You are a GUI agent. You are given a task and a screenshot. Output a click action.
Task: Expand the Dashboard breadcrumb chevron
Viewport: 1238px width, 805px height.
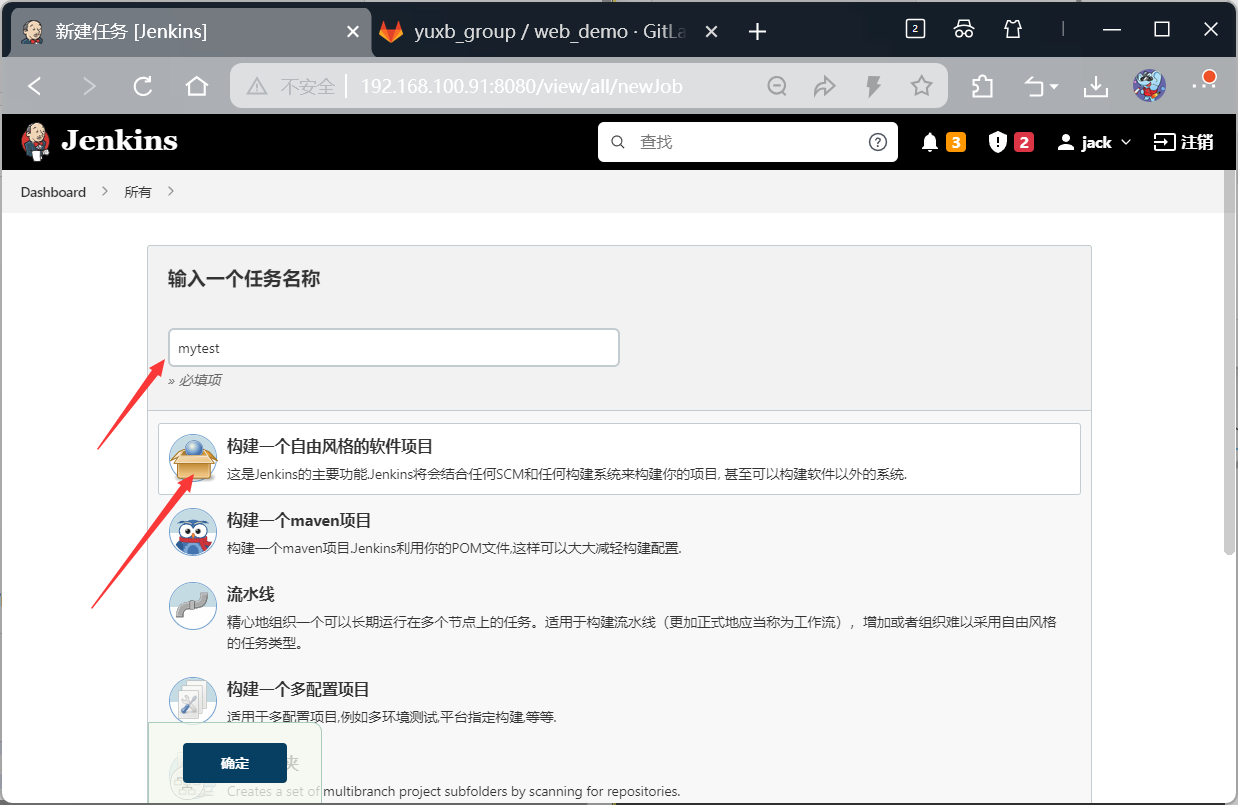(x=104, y=192)
